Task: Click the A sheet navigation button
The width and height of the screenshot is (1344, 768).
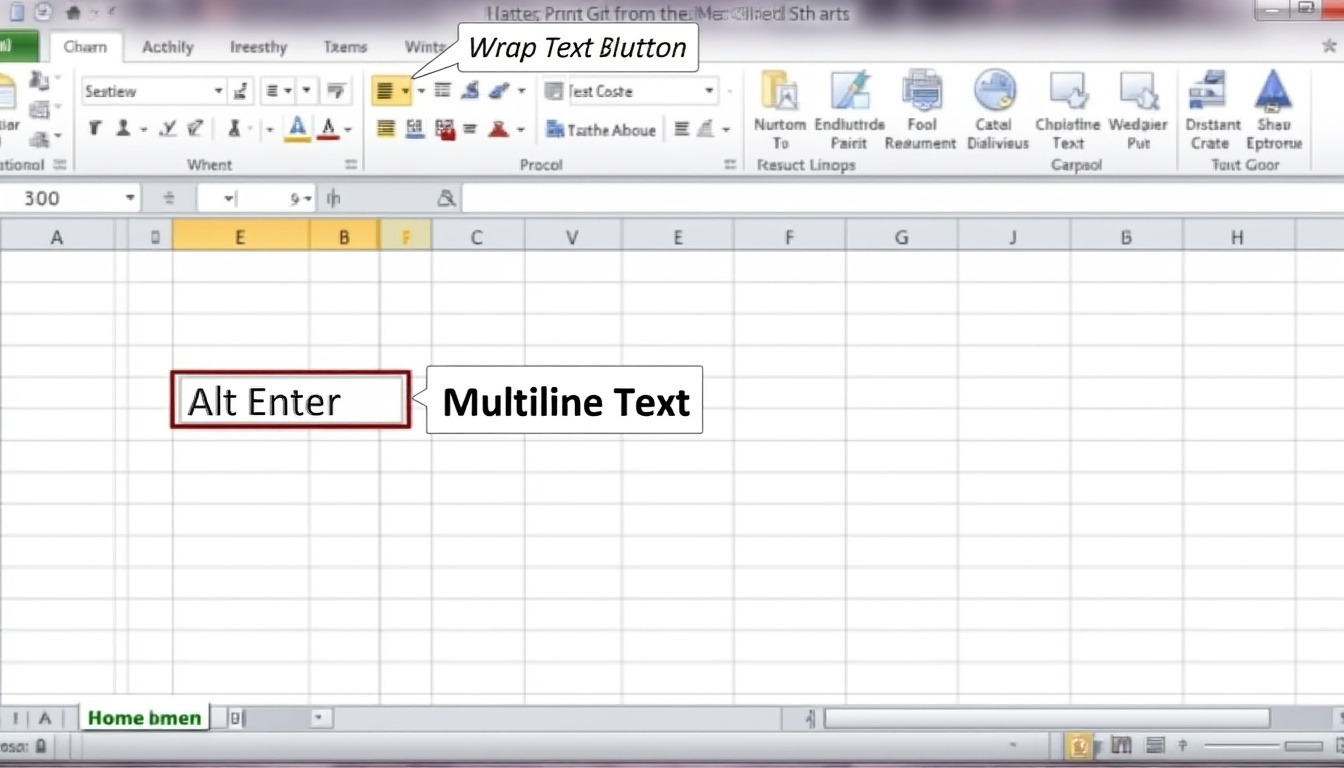Action: pyautogui.click(x=44, y=718)
